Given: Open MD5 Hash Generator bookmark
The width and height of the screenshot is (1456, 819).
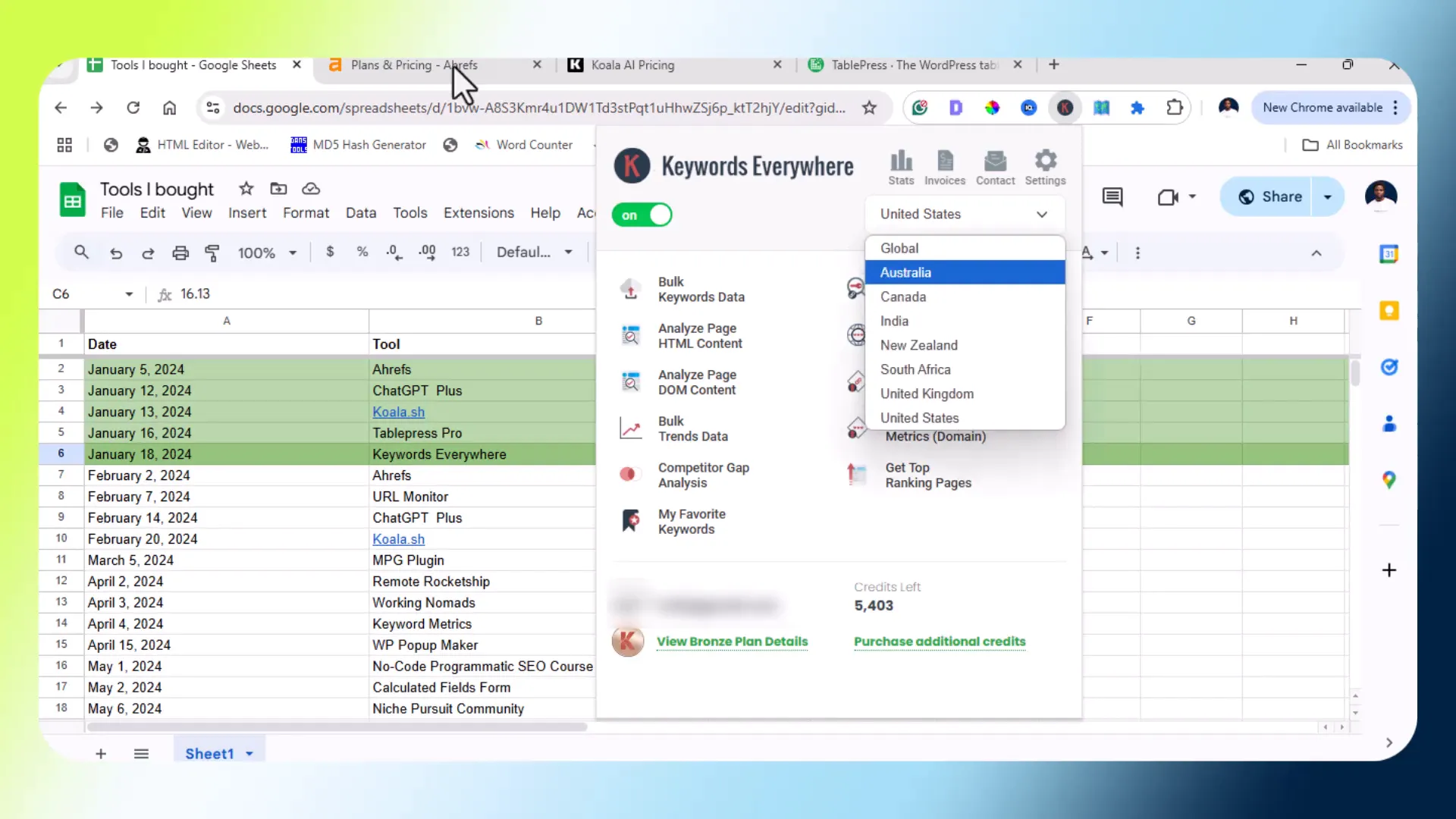Looking at the screenshot, I should pos(358,145).
